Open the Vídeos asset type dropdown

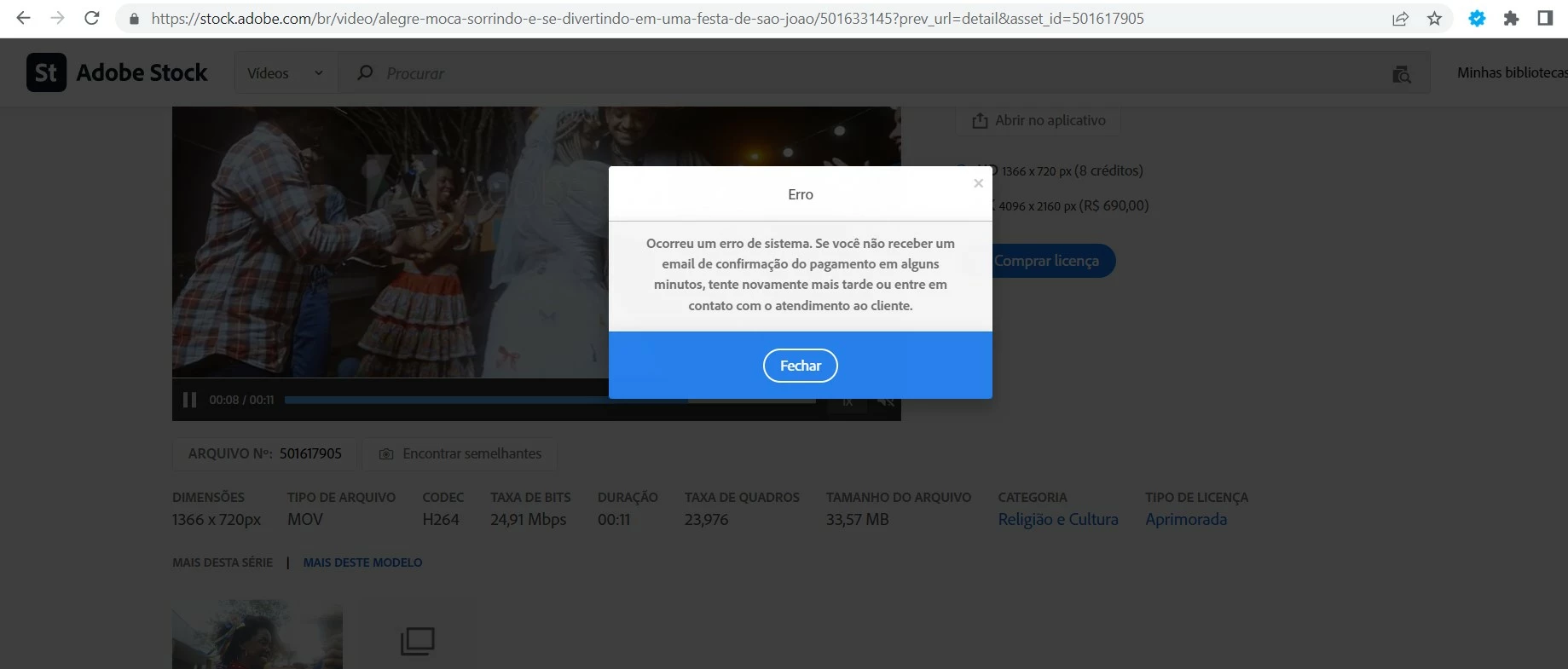(286, 73)
